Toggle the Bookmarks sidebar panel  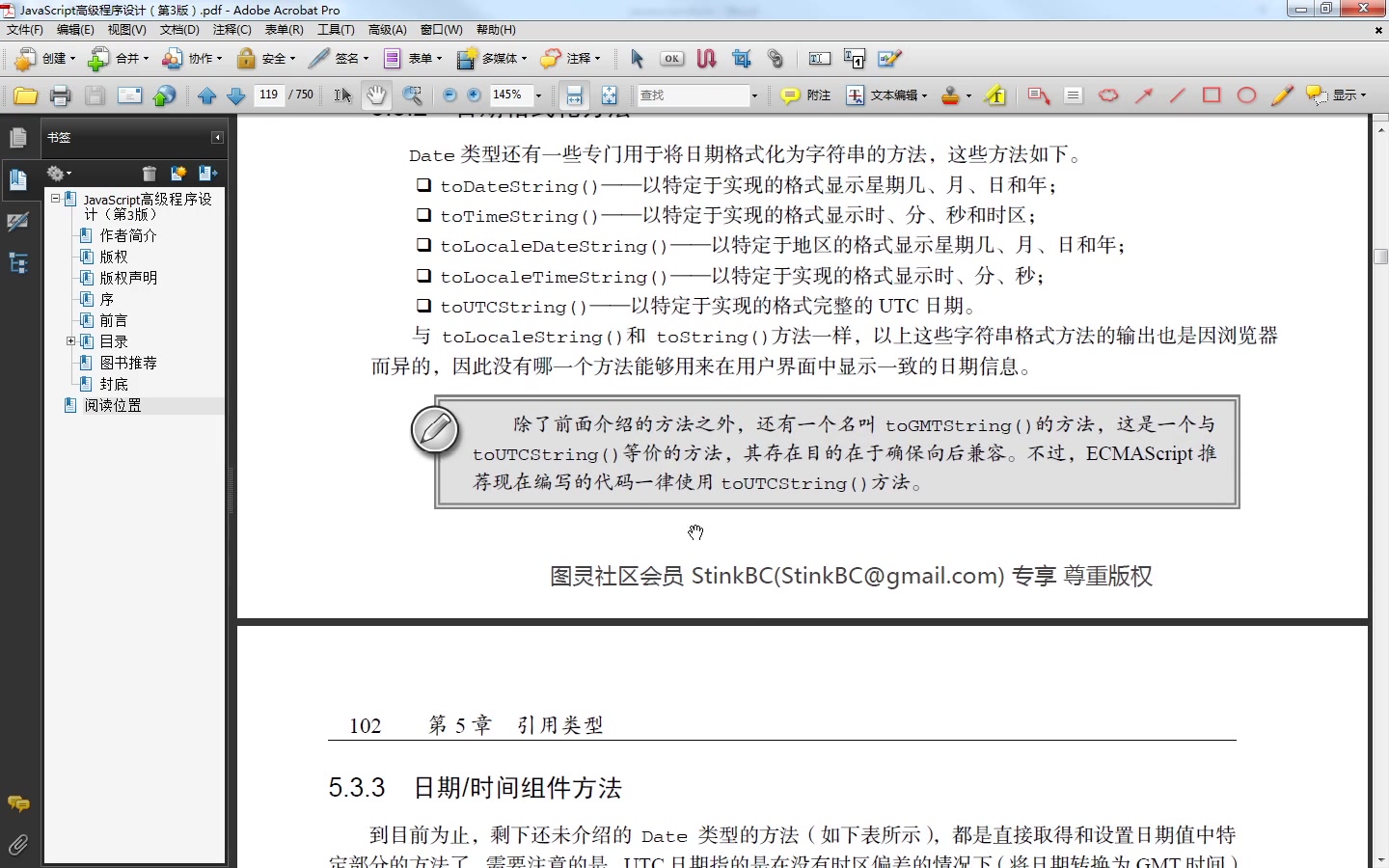[x=18, y=179]
